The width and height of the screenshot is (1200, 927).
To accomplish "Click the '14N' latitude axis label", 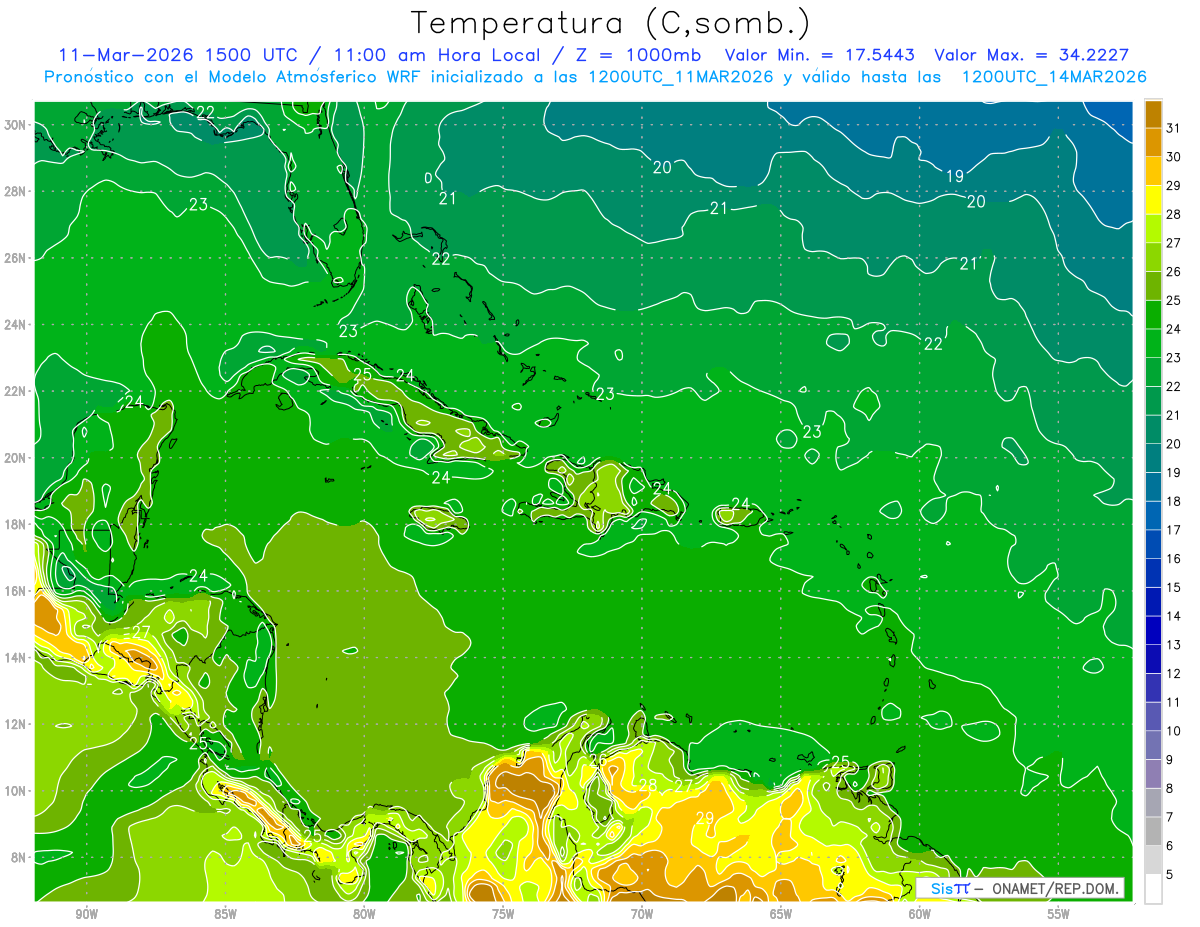I will [x=14, y=658].
